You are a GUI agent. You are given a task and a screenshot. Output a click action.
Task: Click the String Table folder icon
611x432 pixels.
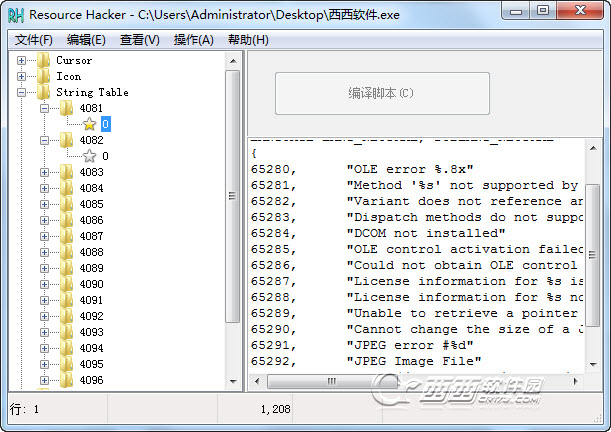(44, 92)
